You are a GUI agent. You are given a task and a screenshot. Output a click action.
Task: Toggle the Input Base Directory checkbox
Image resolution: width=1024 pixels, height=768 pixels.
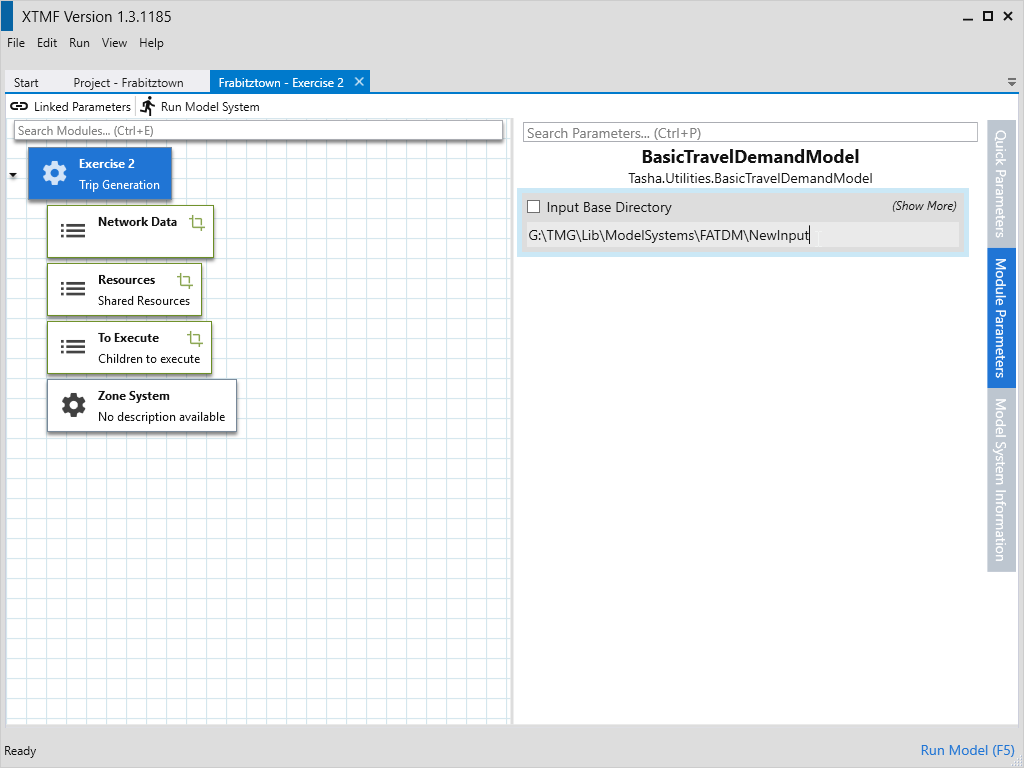534,207
